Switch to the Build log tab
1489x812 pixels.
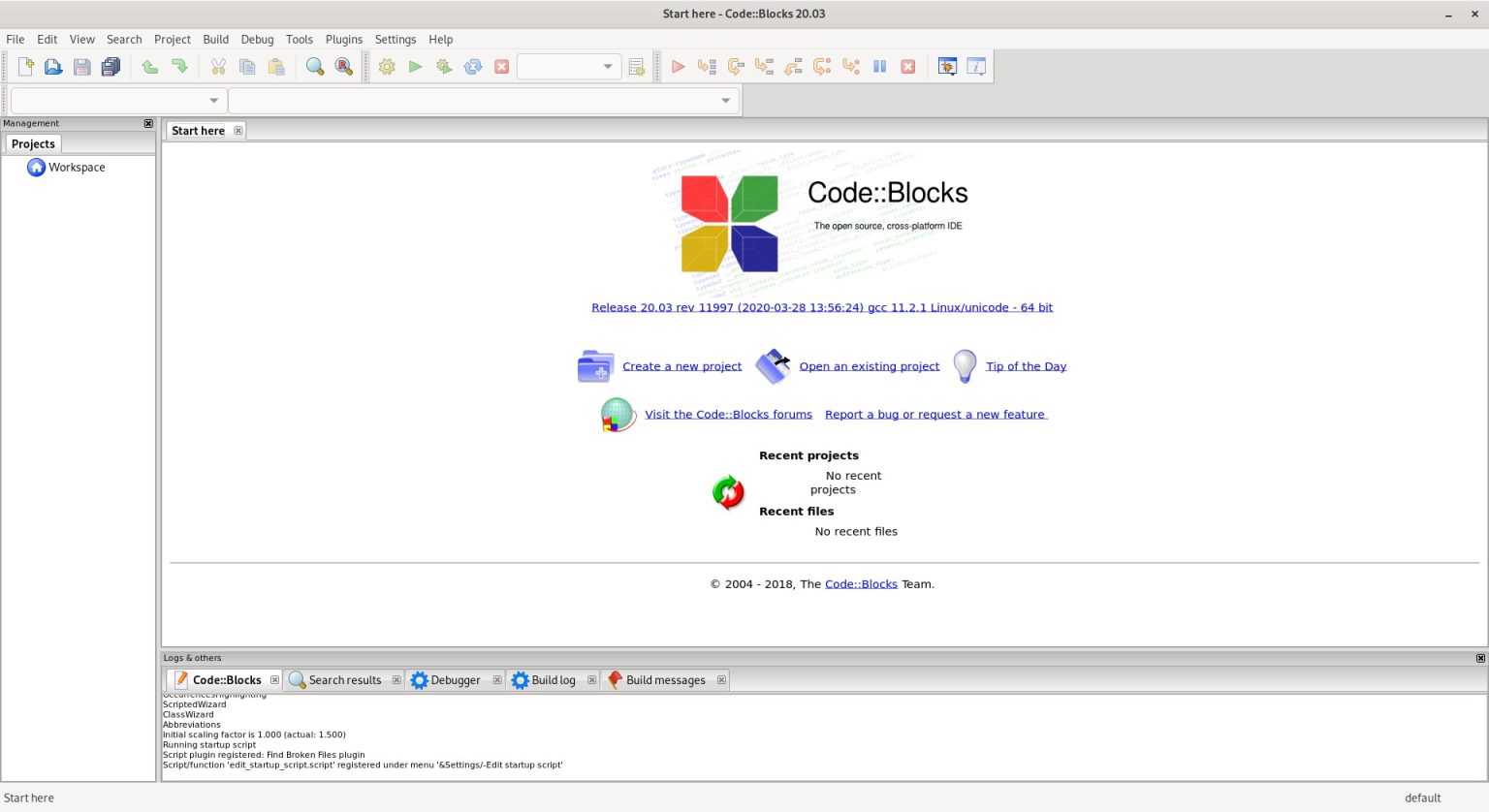coord(553,680)
